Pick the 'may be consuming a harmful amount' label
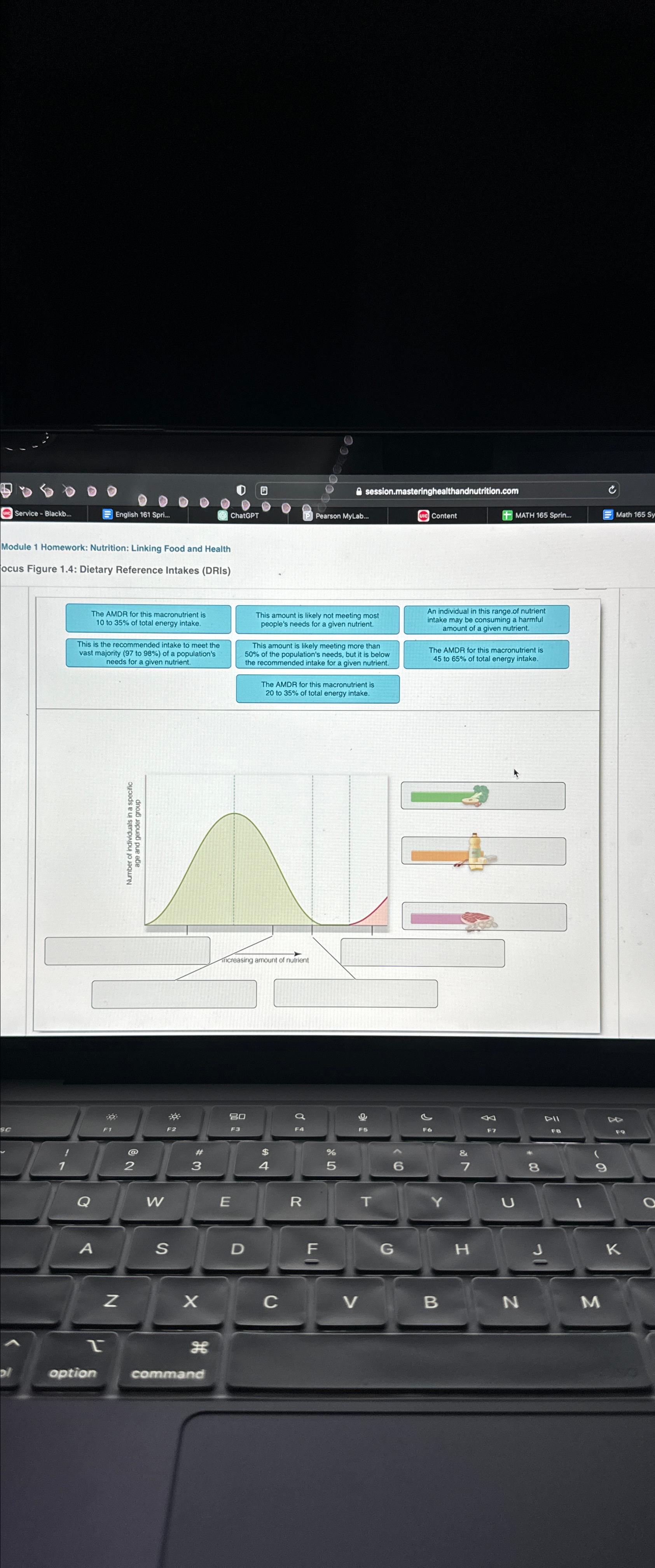The height and width of the screenshot is (1568, 655). tap(487, 619)
